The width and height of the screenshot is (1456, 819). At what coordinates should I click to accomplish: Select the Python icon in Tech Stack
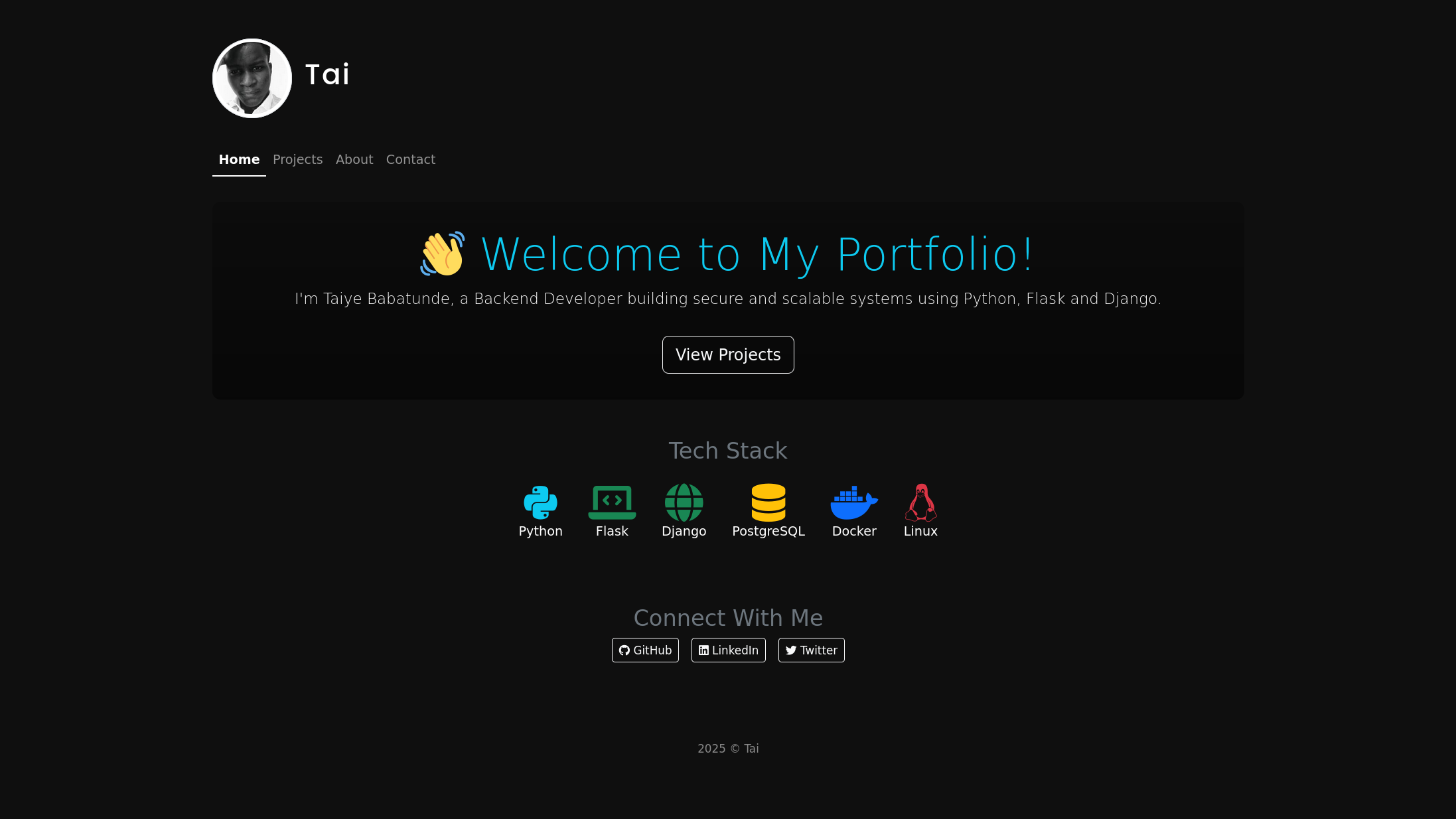pyautogui.click(x=540, y=502)
